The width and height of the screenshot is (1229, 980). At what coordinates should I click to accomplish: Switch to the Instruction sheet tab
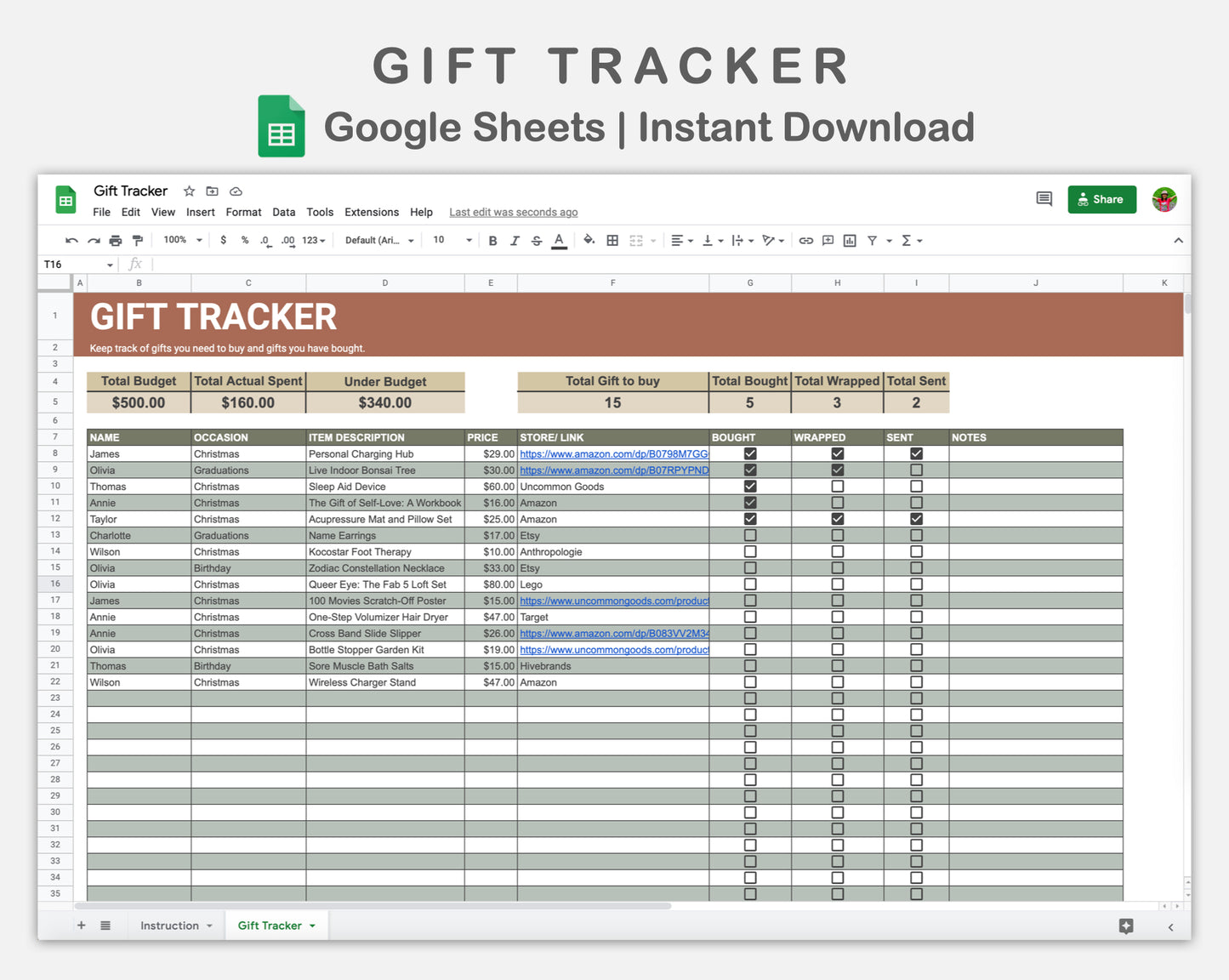170,925
